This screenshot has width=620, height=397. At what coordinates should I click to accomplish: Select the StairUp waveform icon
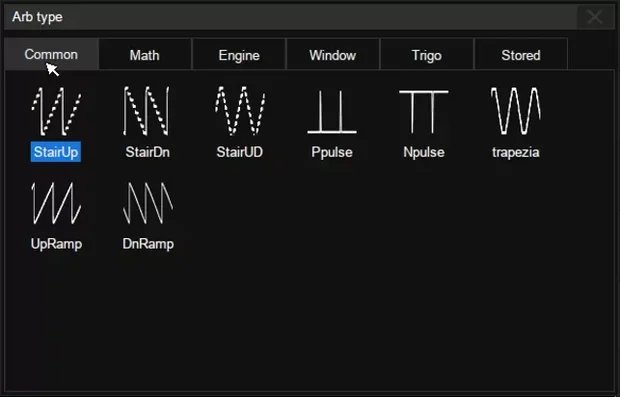pos(56,111)
